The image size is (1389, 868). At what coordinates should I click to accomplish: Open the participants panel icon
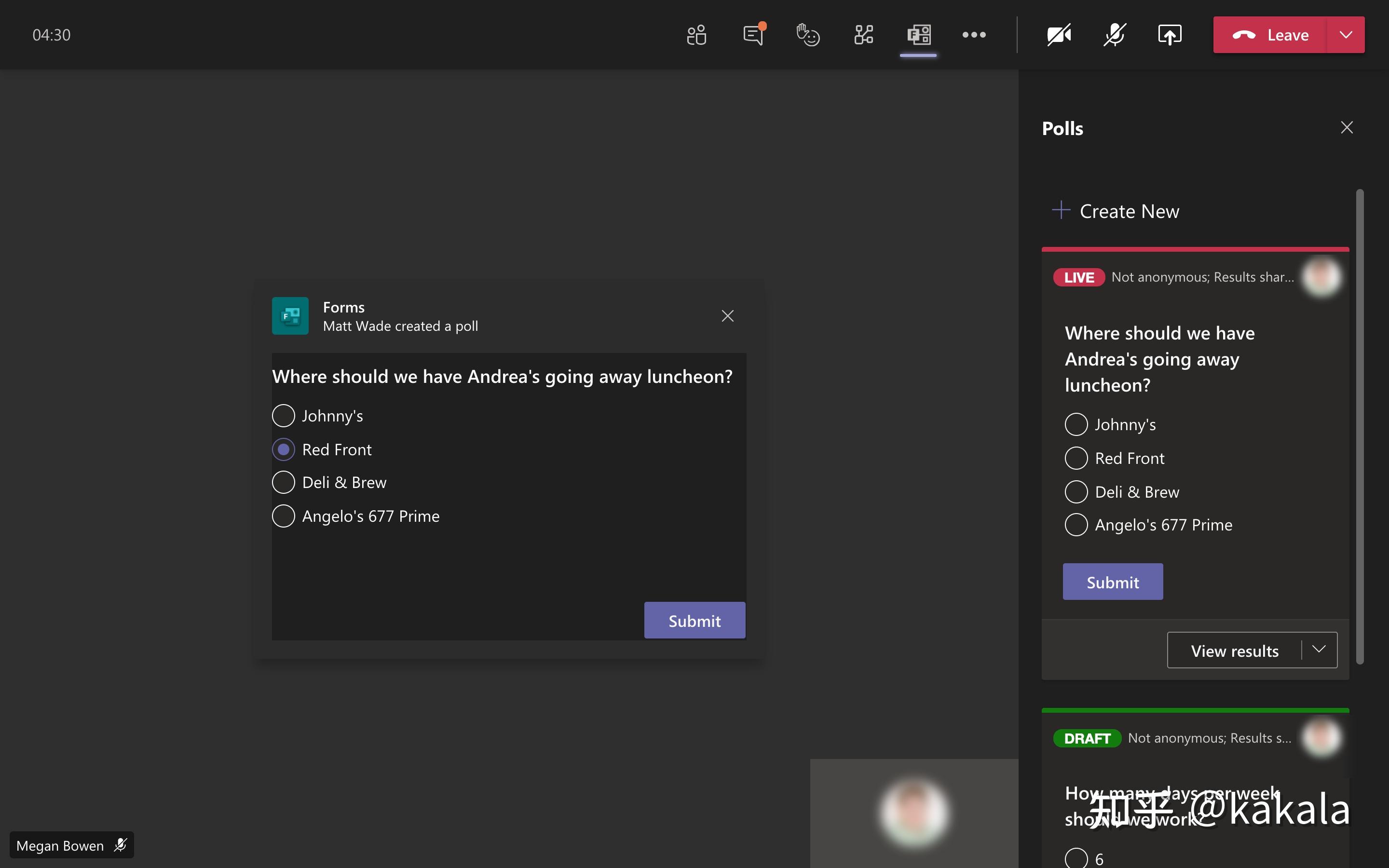coord(697,34)
